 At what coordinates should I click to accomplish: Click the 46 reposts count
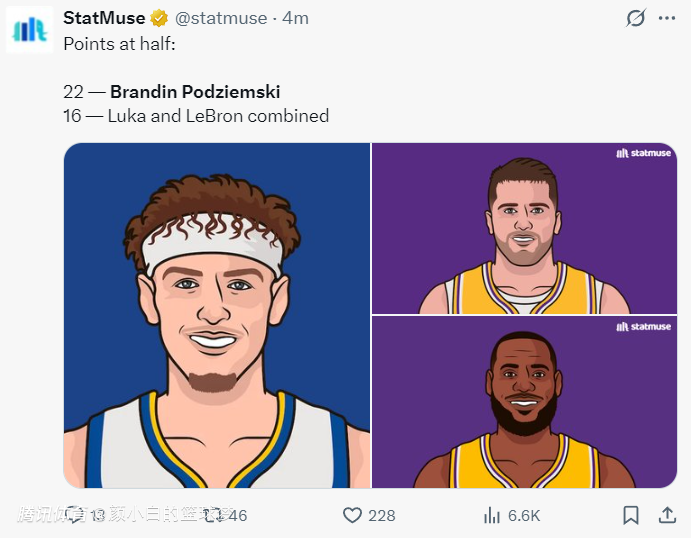click(x=238, y=516)
